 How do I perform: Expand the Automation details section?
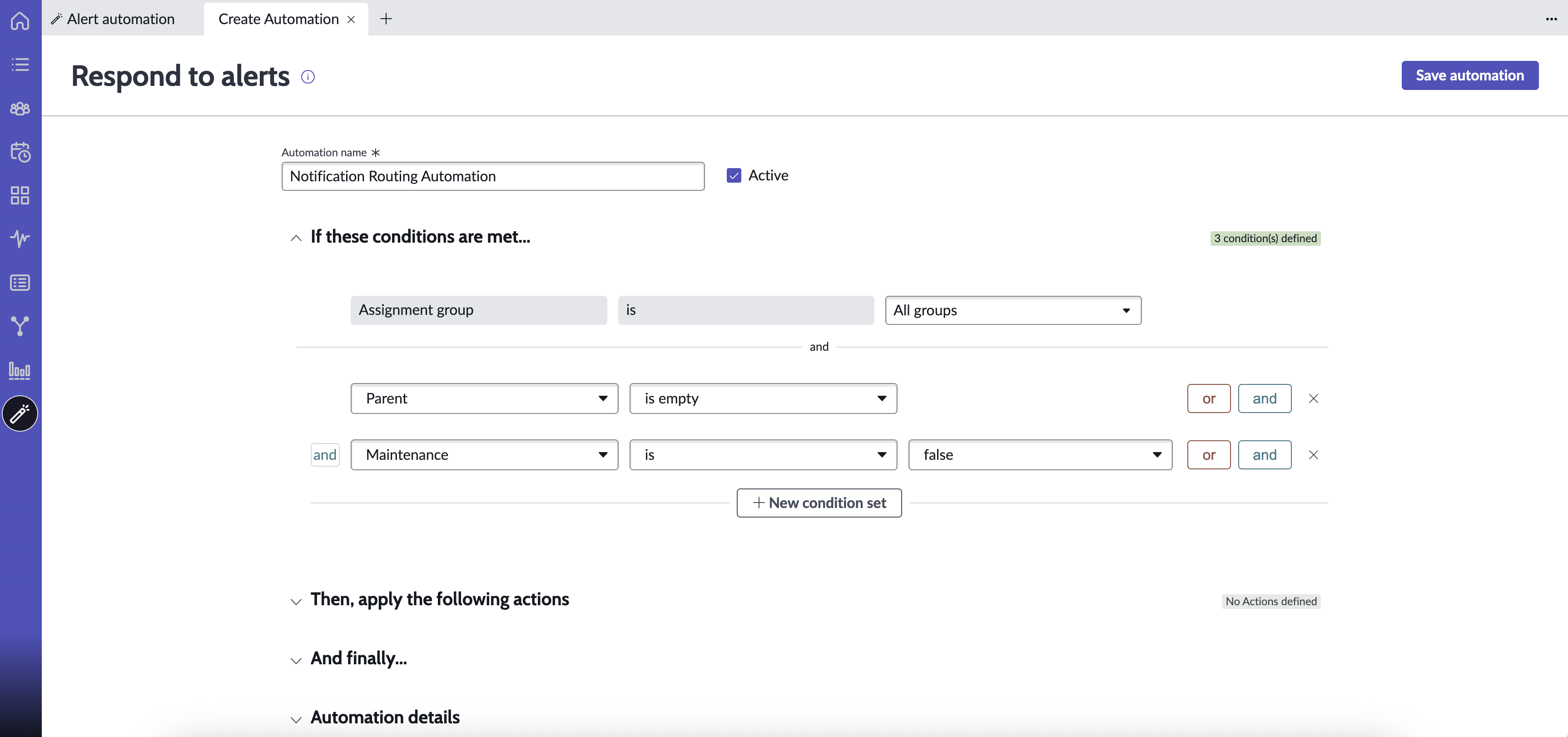click(296, 719)
